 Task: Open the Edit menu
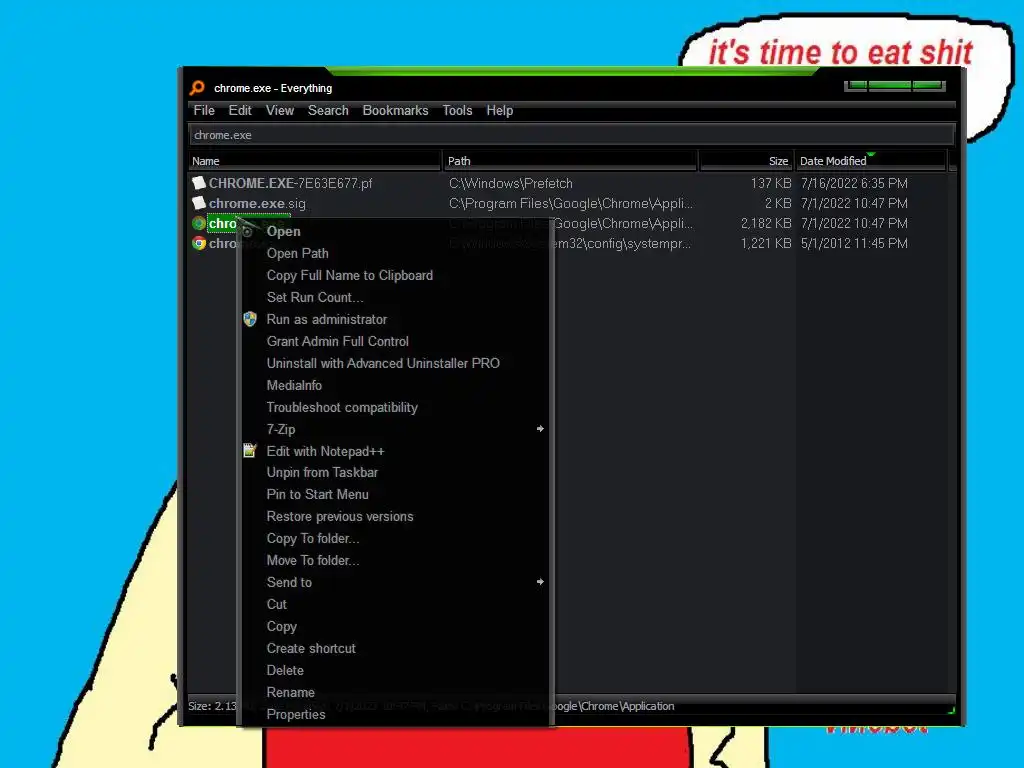240,110
